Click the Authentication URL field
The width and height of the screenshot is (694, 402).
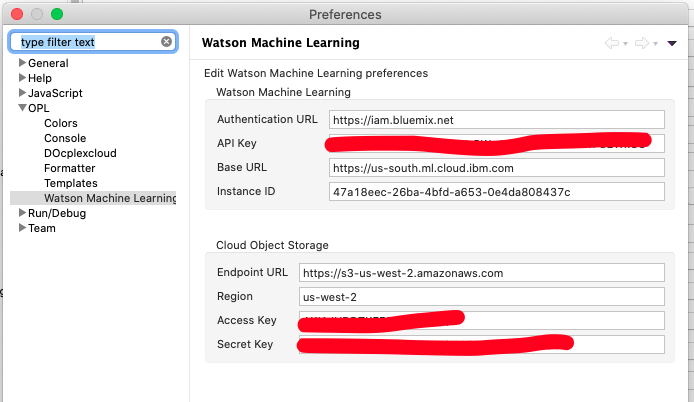click(497, 120)
